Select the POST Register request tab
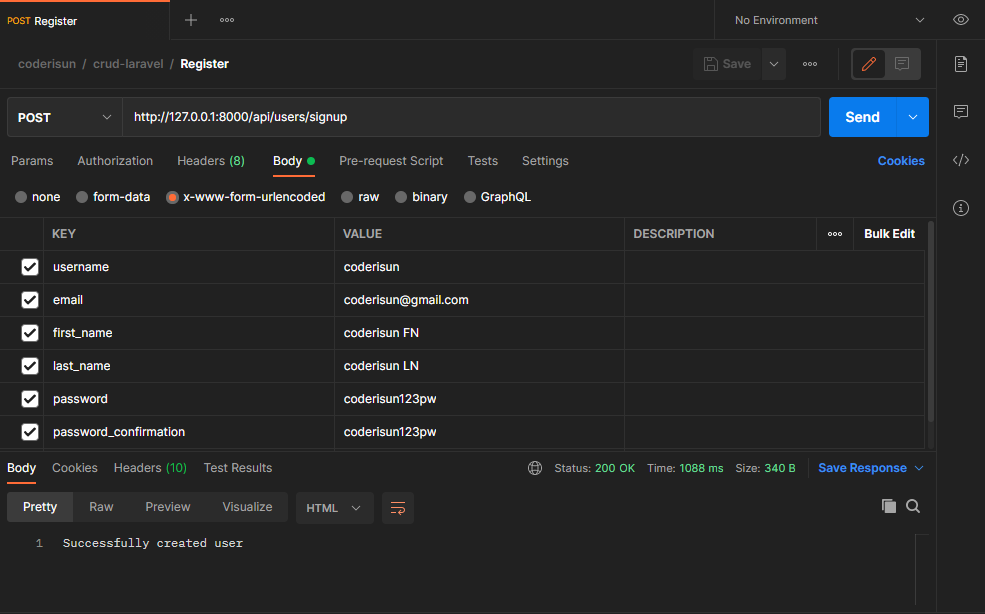Image resolution: width=985 pixels, height=614 pixels. [84, 21]
